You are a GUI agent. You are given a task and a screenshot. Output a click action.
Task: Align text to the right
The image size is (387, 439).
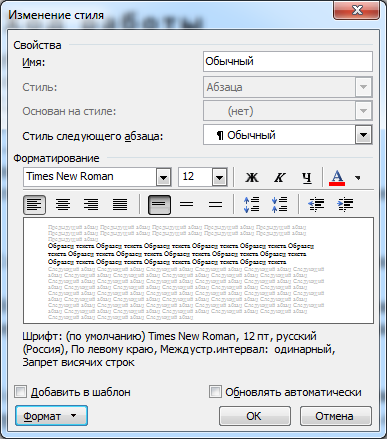91,204
